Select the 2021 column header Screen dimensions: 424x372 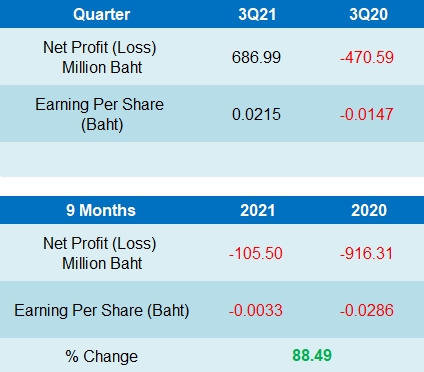258,210
